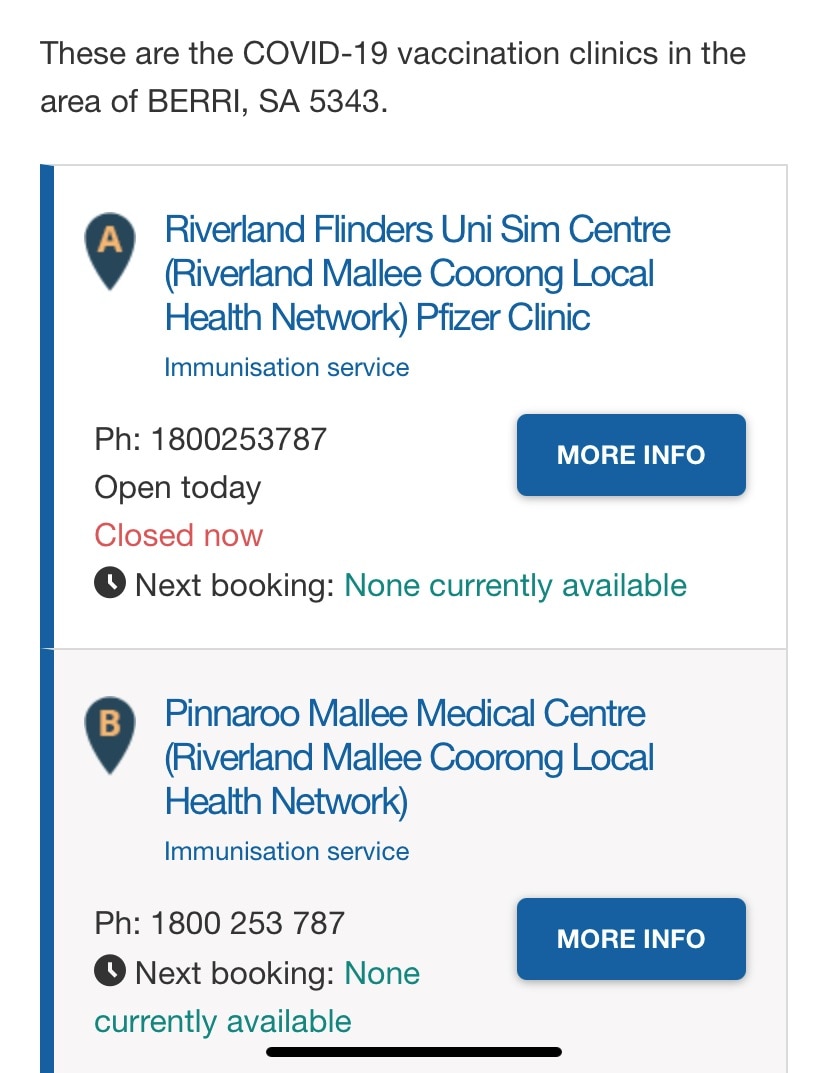Viewport: 828px width, 1073px height.
Task: Tap the map pin marker labeled A
Action: coord(111,250)
